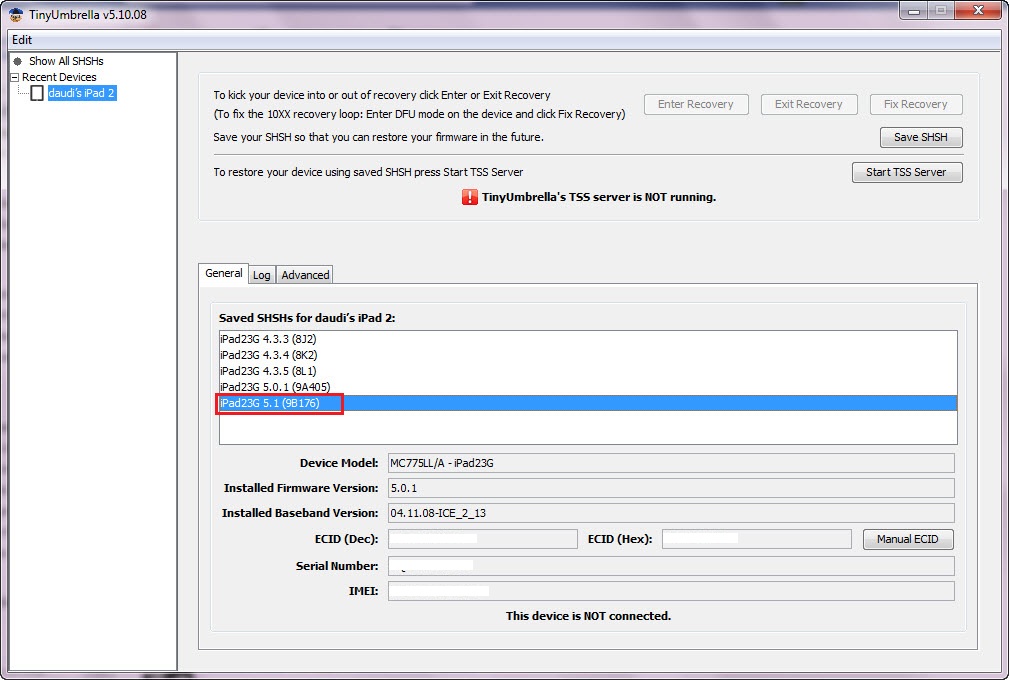Click the 'This device is NOT connected.' status text

[x=588, y=616]
